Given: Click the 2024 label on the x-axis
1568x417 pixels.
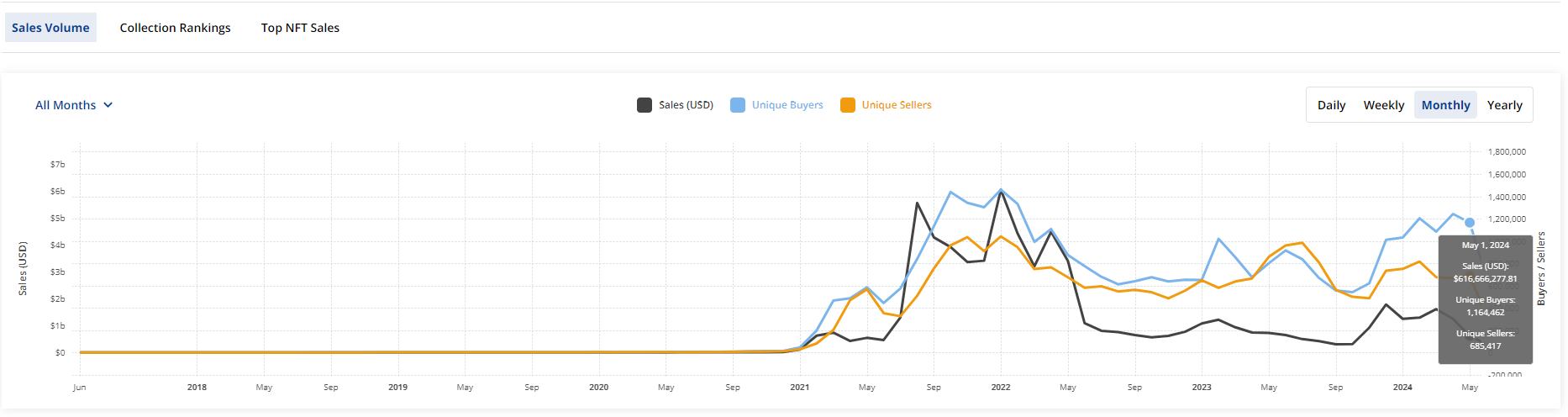Looking at the screenshot, I should click(x=1402, y=388).
